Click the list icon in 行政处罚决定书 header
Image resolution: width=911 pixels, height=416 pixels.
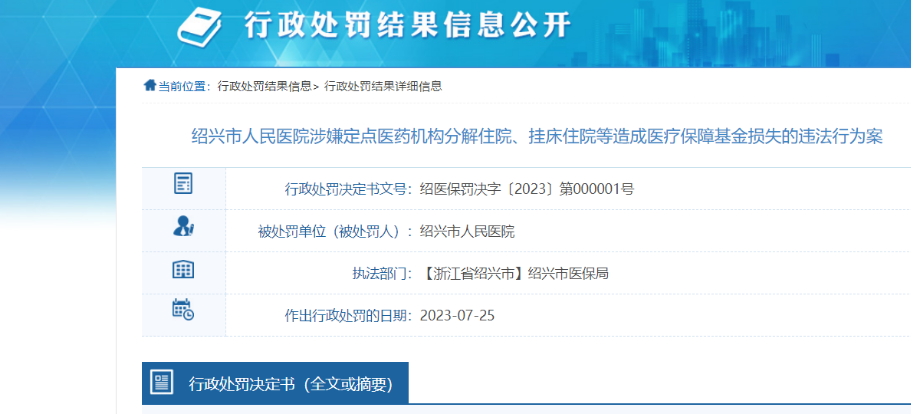161,382
